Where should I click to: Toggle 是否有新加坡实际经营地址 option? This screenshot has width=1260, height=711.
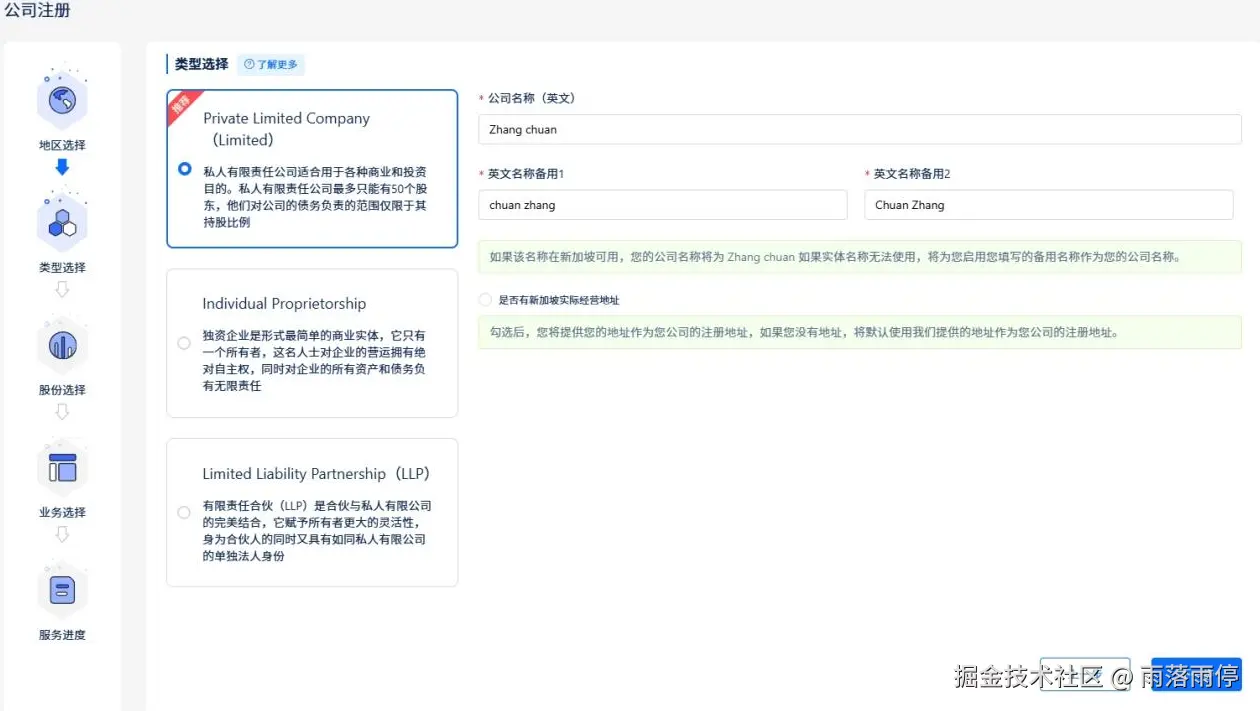click(485, 300)
